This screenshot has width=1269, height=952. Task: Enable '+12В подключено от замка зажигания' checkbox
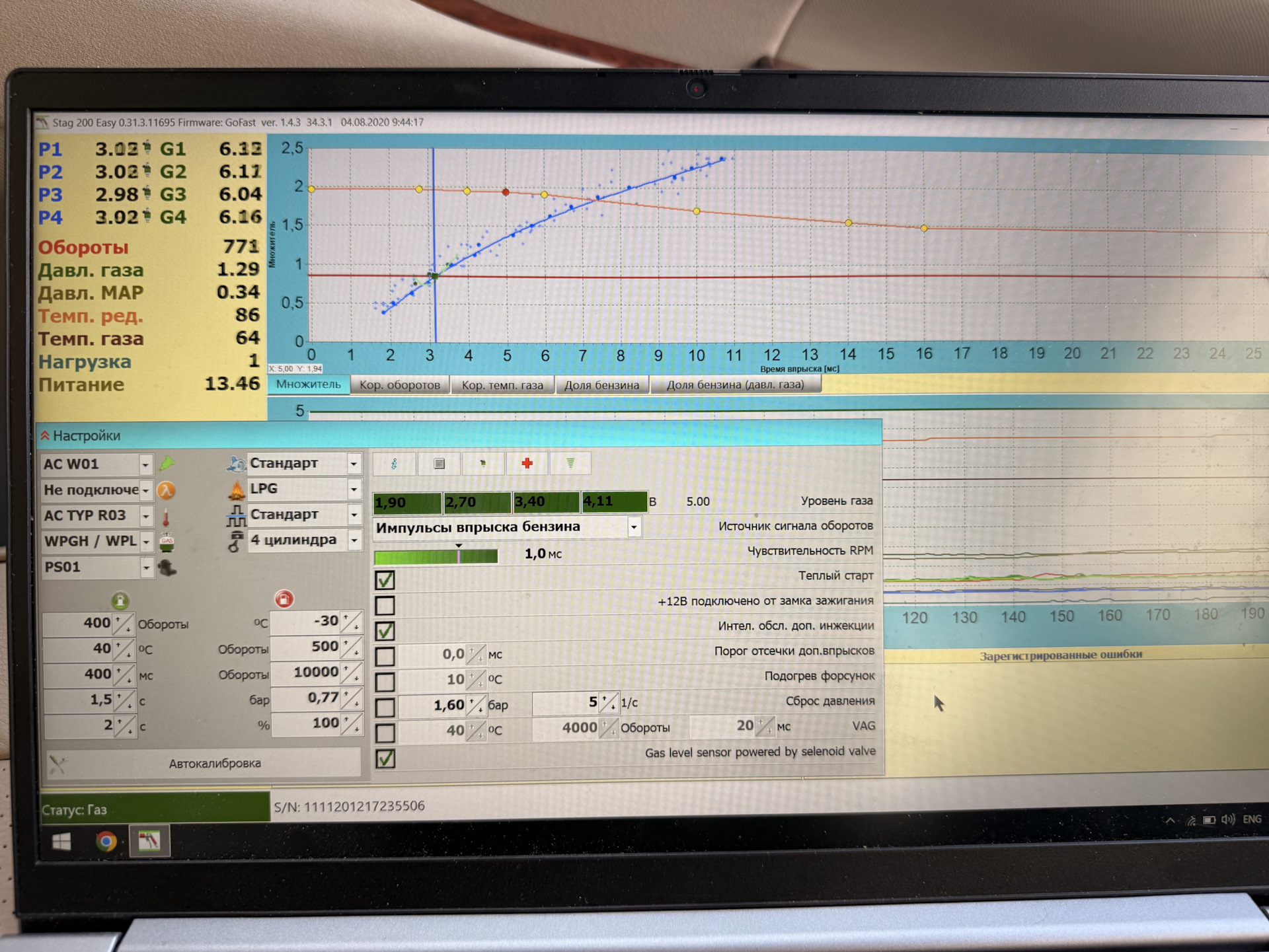point(385,605)
